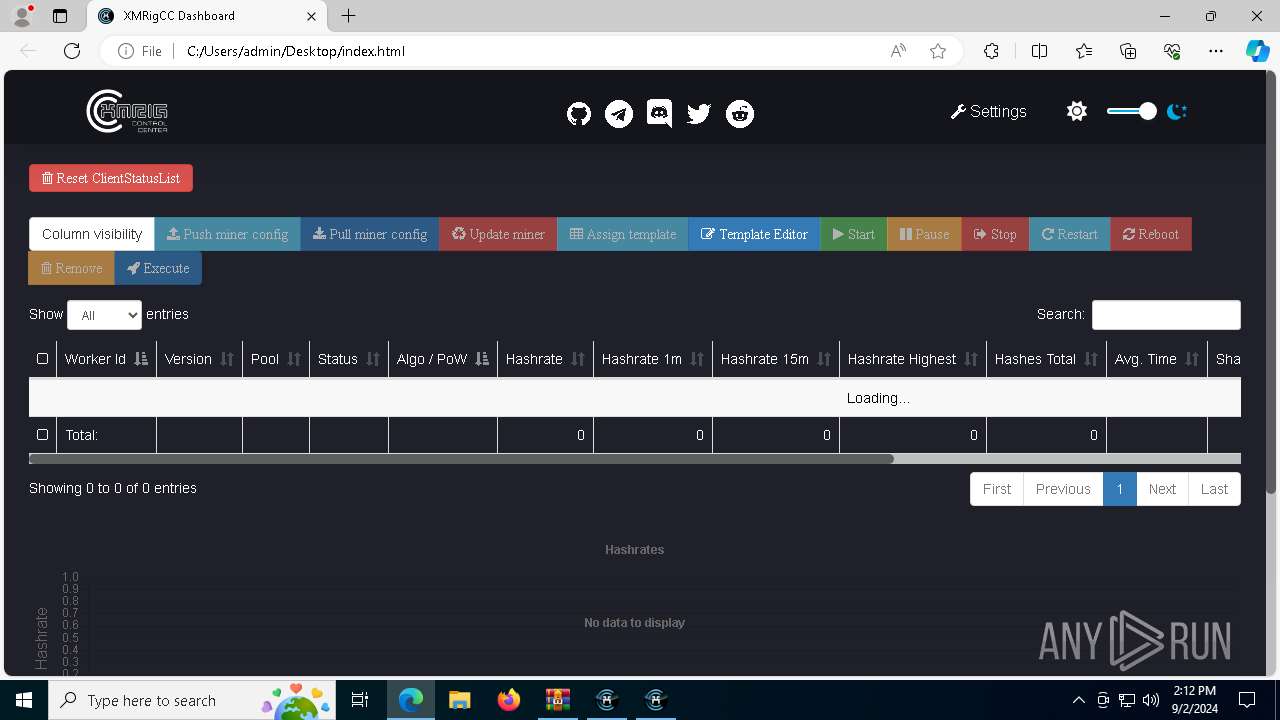
Task: Open Browser essentials icon
Action: tap(1172, 51)
